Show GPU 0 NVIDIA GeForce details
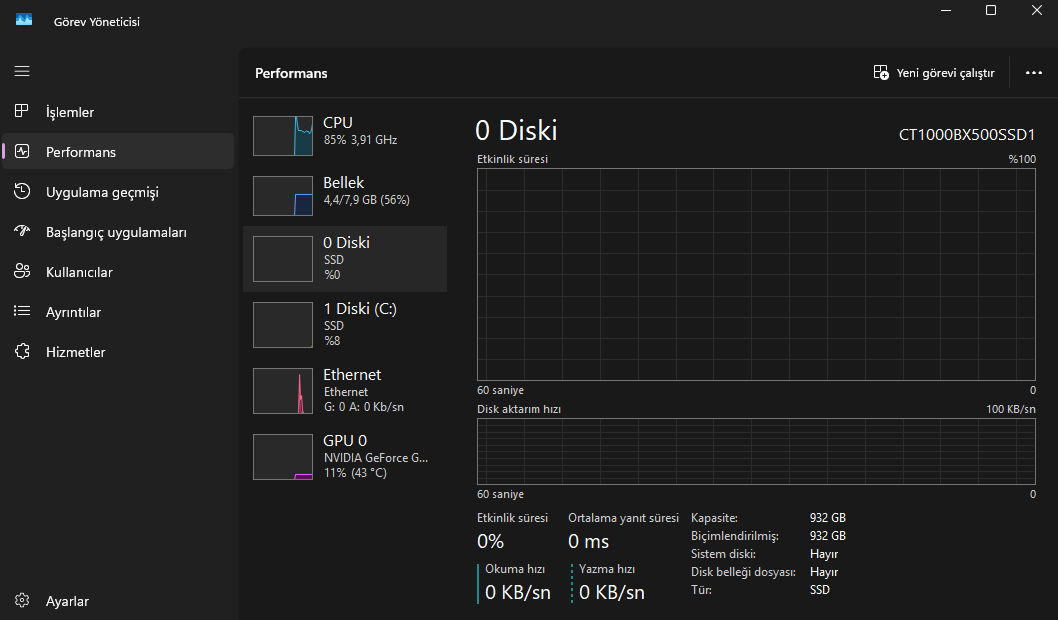Image resolution: width=1058 pixels, height=620 pixels. (345, 456)
